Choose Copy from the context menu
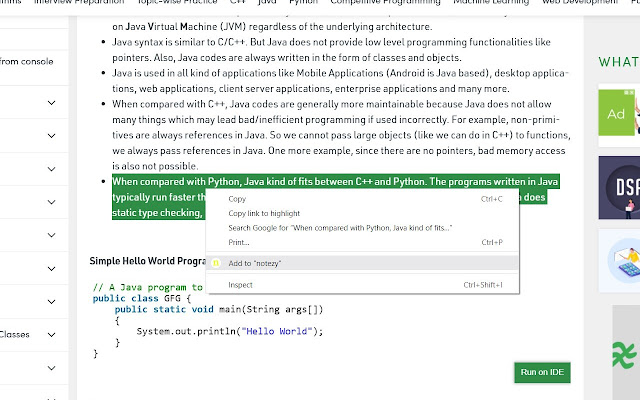Viewport: 640px width, 400px height. 362,199
